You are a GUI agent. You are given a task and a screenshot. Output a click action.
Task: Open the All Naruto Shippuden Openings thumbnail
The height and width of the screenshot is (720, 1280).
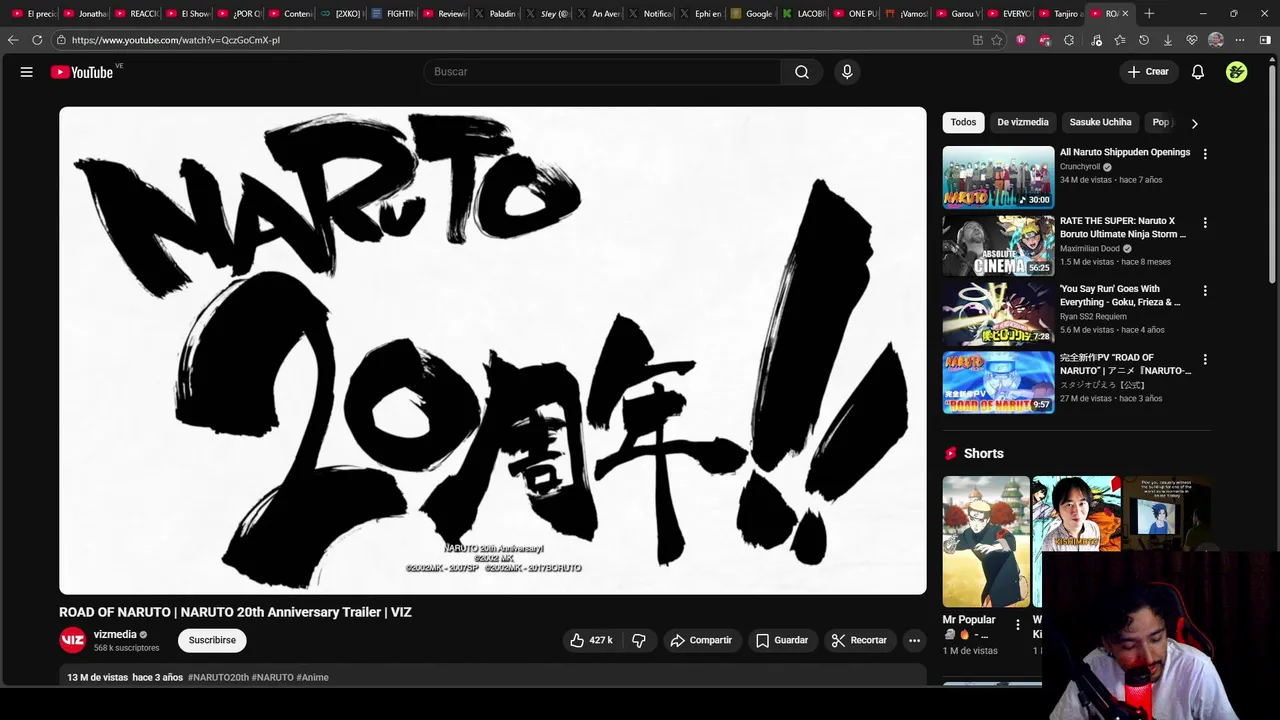(998, 177)
